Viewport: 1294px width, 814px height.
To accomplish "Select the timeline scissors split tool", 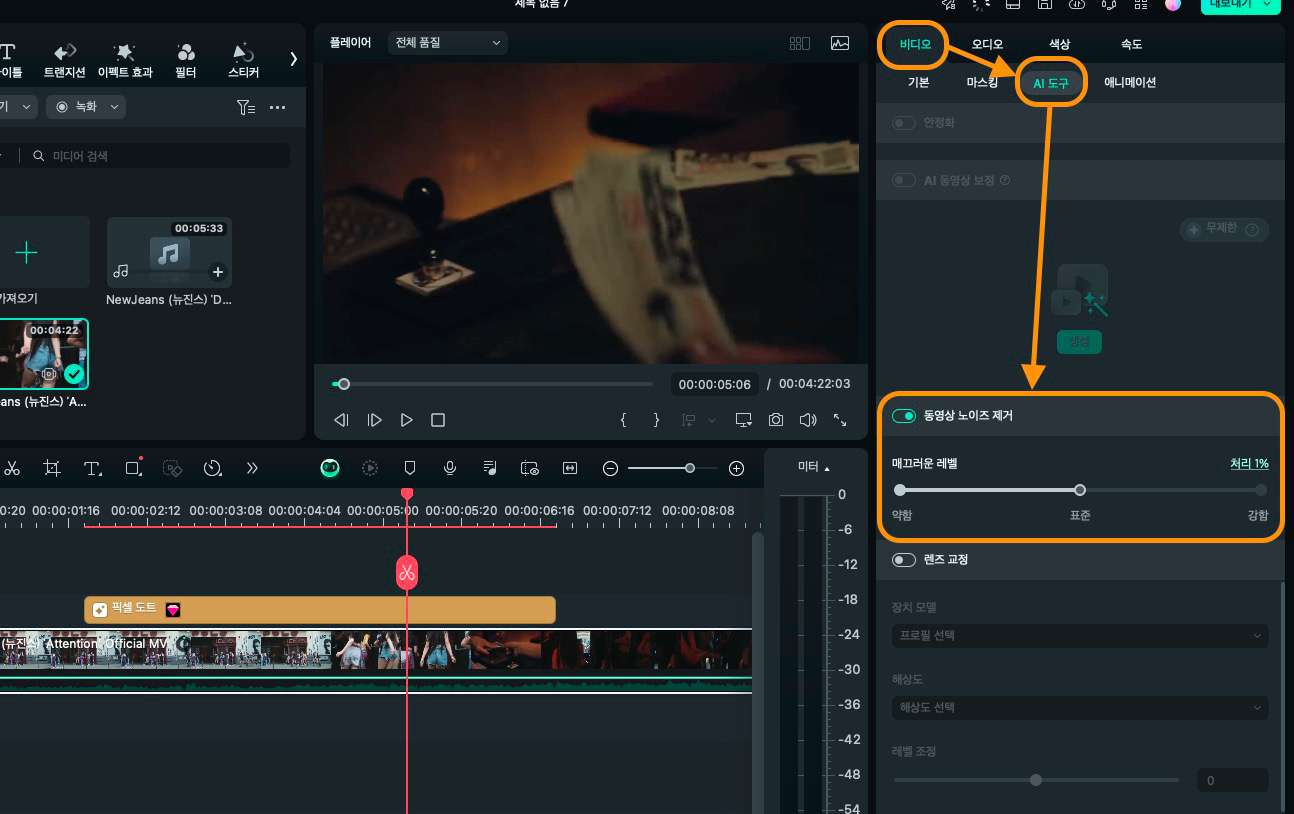I will [x=12, y=468].
